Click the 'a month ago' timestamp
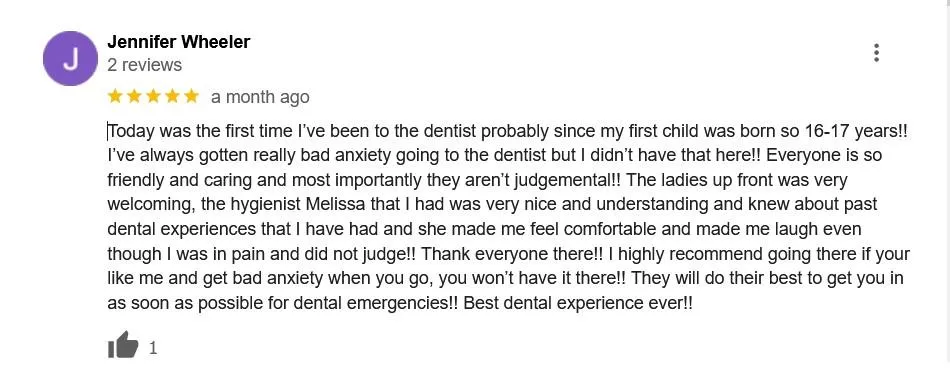Viewport: 950px width, 370px height. (x=260, y=97)
